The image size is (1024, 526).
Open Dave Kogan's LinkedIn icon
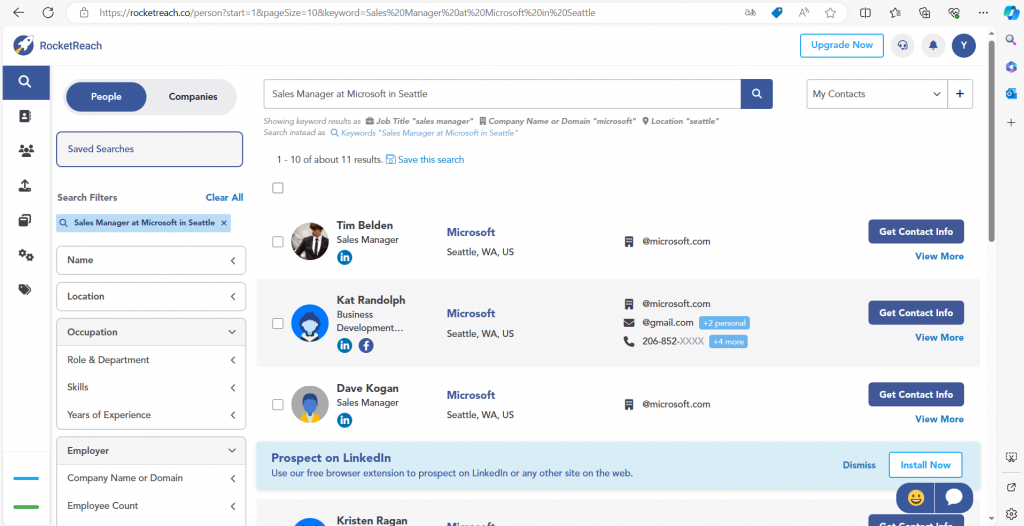344,420
